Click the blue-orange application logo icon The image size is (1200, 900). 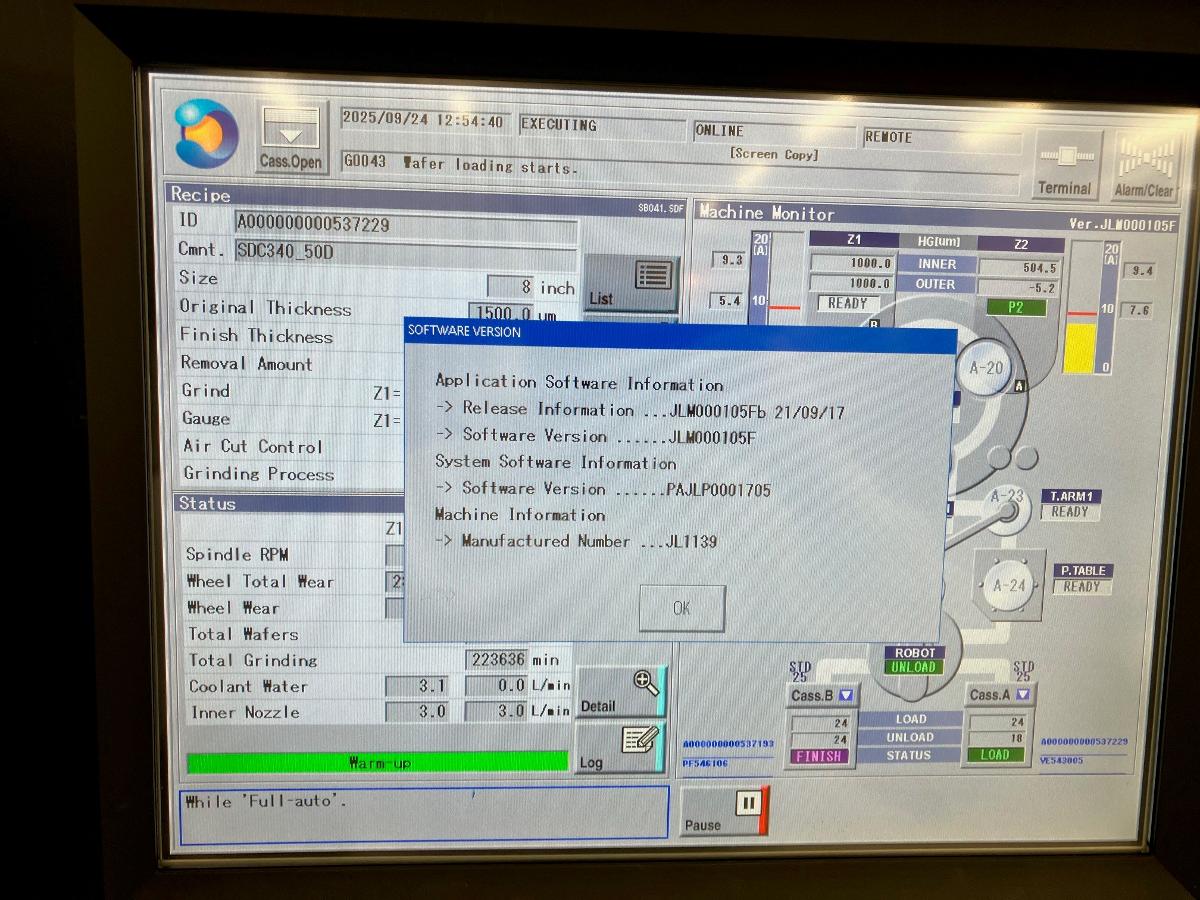(x=207, y=134)
